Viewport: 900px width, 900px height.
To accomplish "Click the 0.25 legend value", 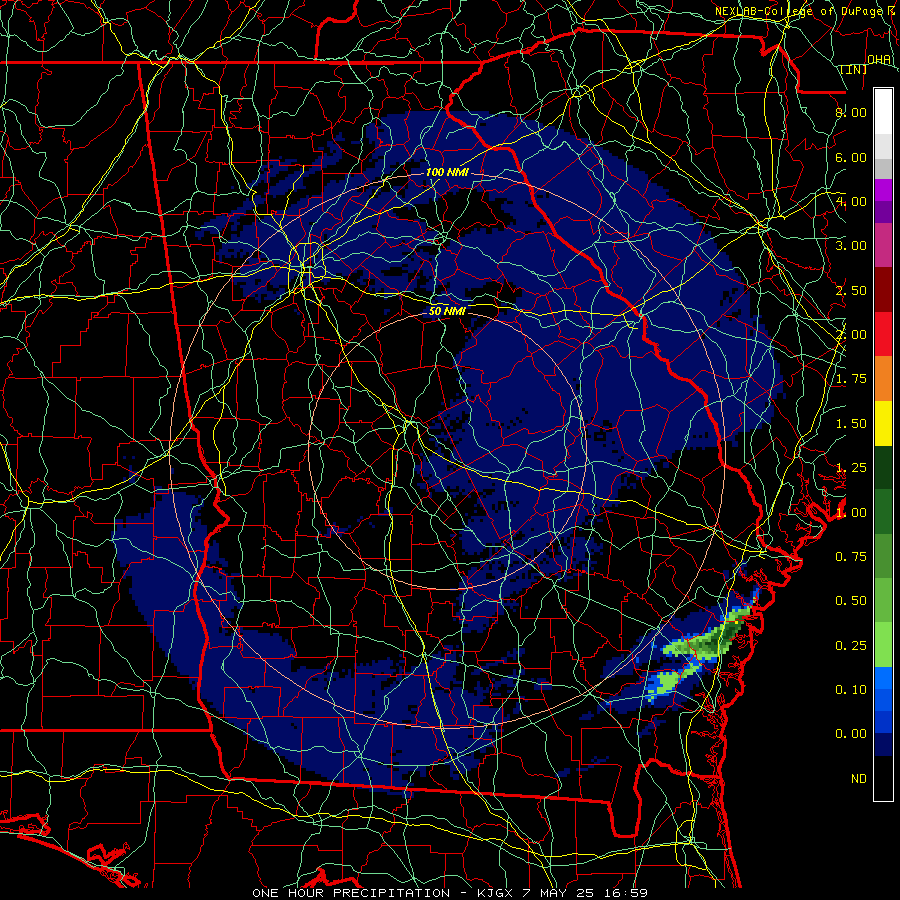I will coord(851,646).
